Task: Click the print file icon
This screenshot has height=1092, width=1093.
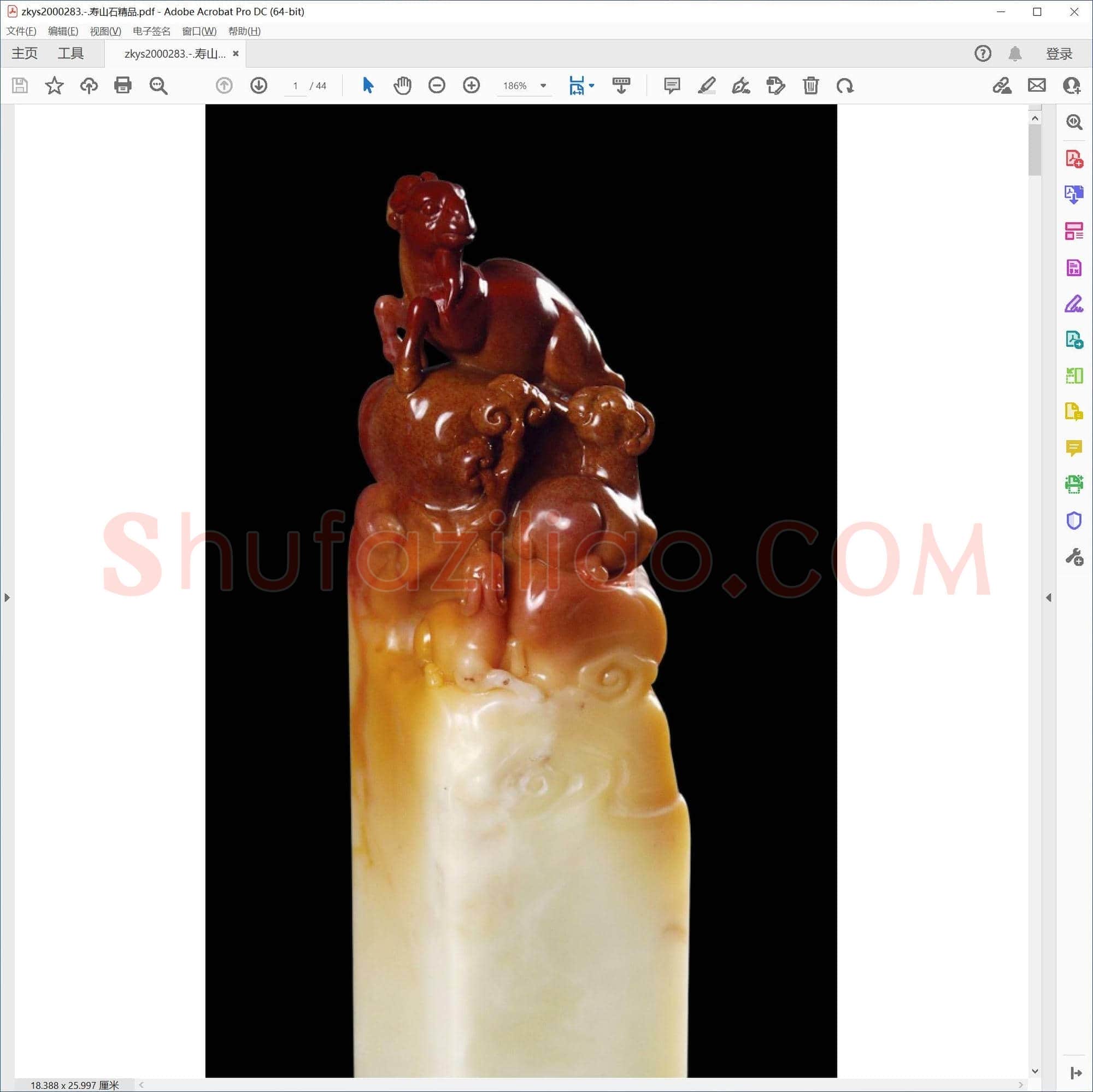Action: pos(123,85)
